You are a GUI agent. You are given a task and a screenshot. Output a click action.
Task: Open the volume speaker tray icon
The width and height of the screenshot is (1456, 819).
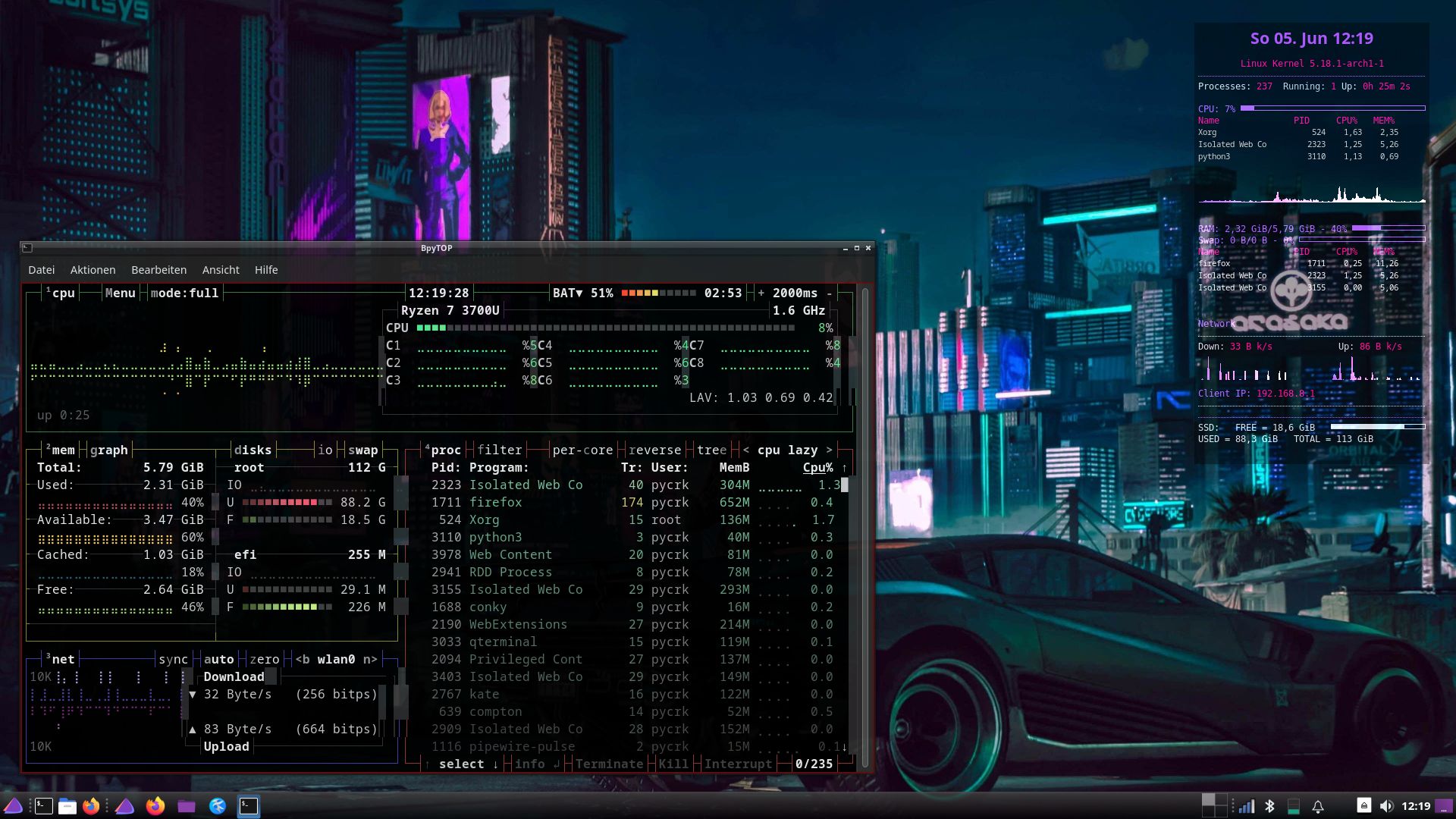click(x=1386, y=806)
